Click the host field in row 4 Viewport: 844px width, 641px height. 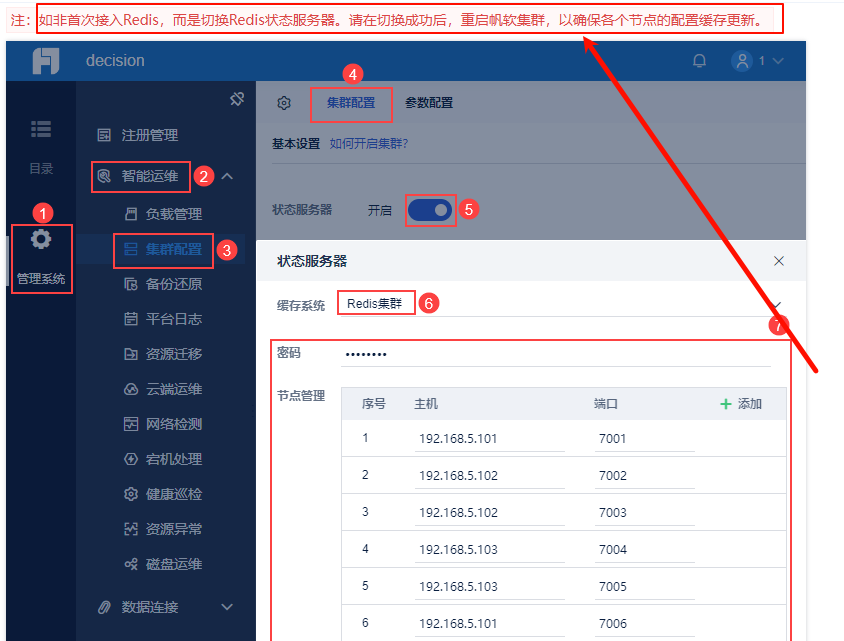(490, 550)
